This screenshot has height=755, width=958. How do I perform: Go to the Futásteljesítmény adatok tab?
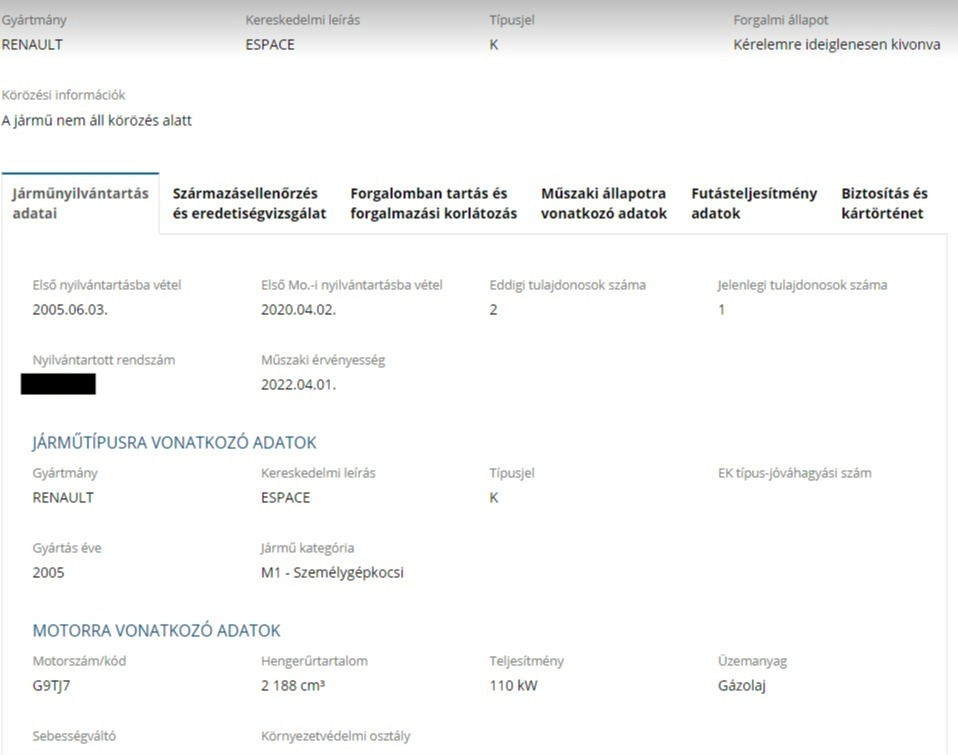click(754, 203)
